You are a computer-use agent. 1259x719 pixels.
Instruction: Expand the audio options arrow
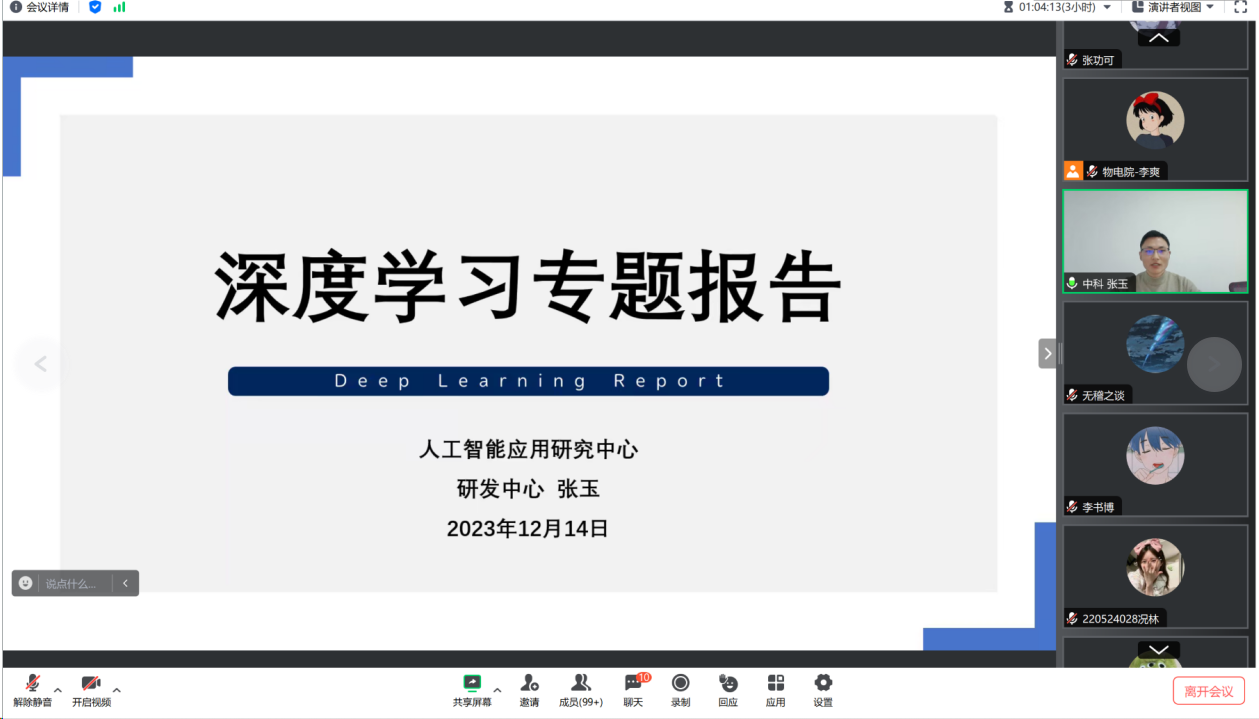58,690
